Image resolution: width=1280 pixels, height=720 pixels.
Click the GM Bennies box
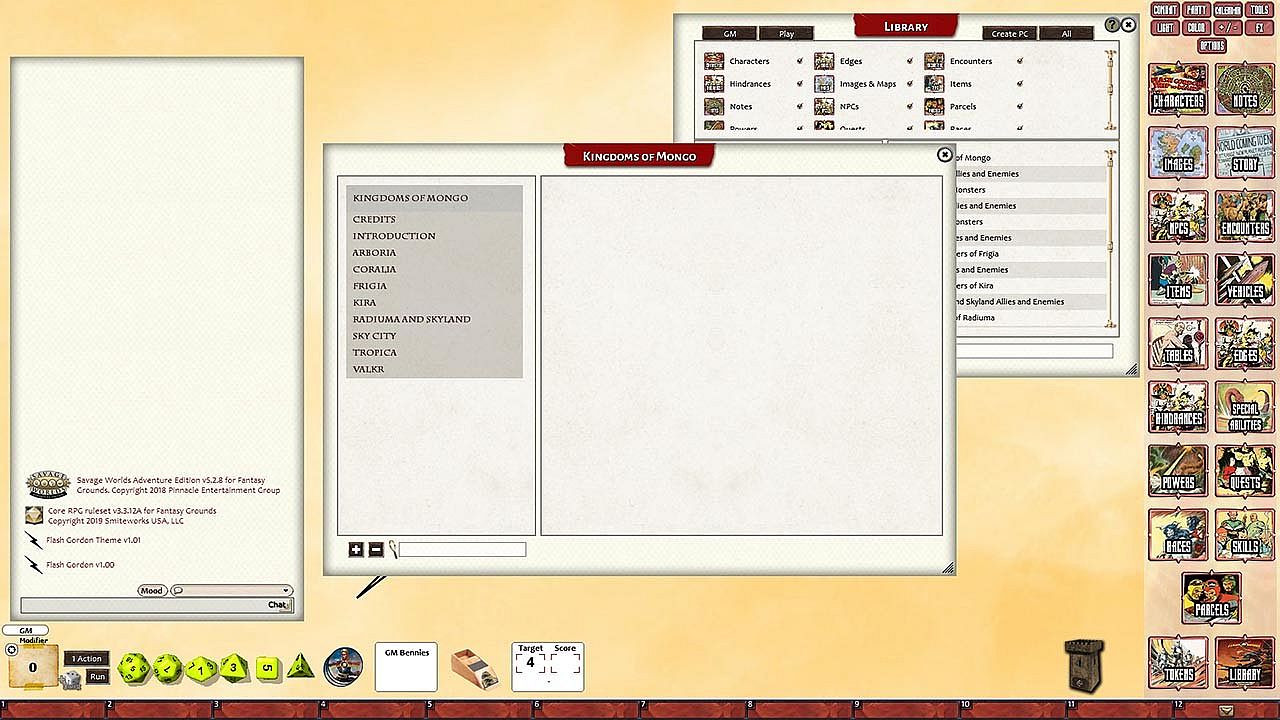(x=406, y=667)
